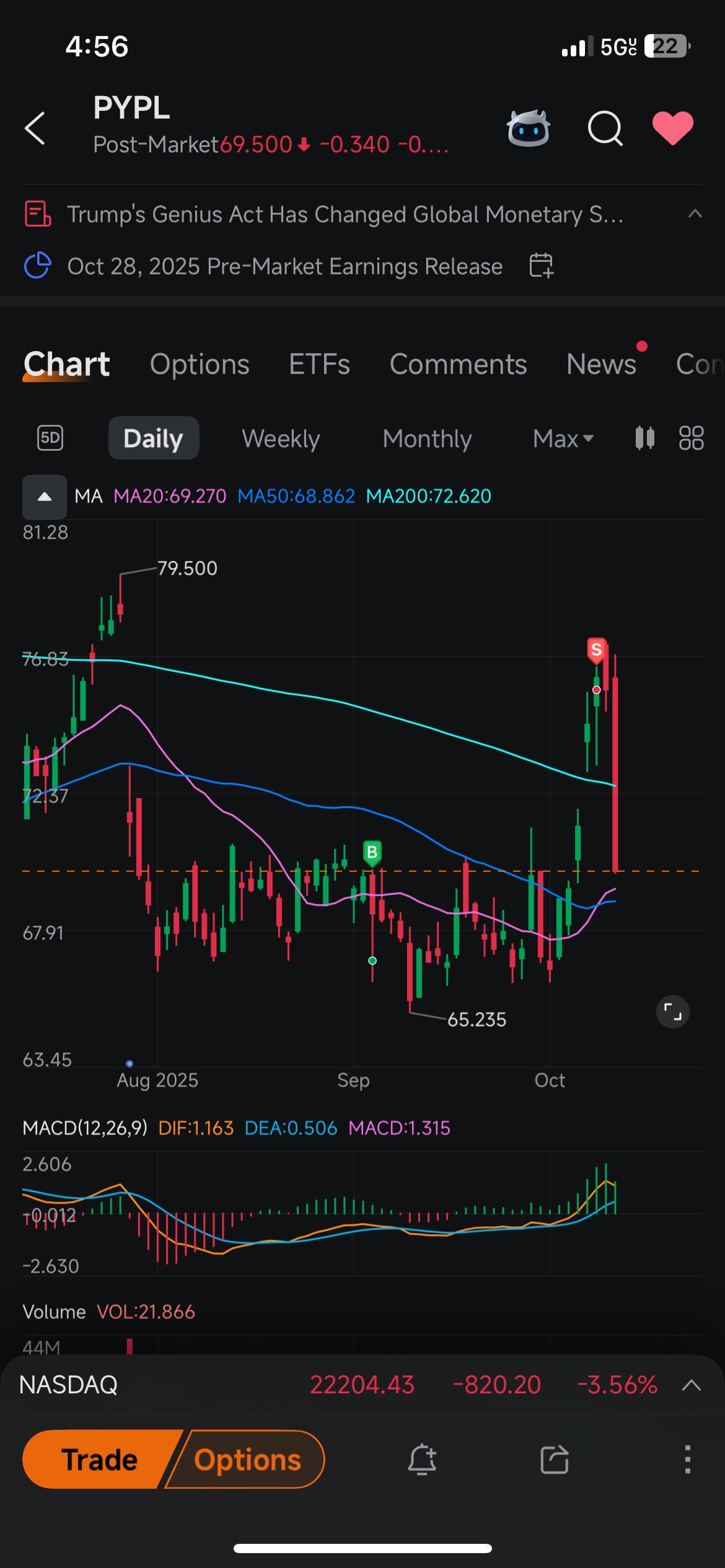Switch to the ETFs tab

click(x=320, y=364)
